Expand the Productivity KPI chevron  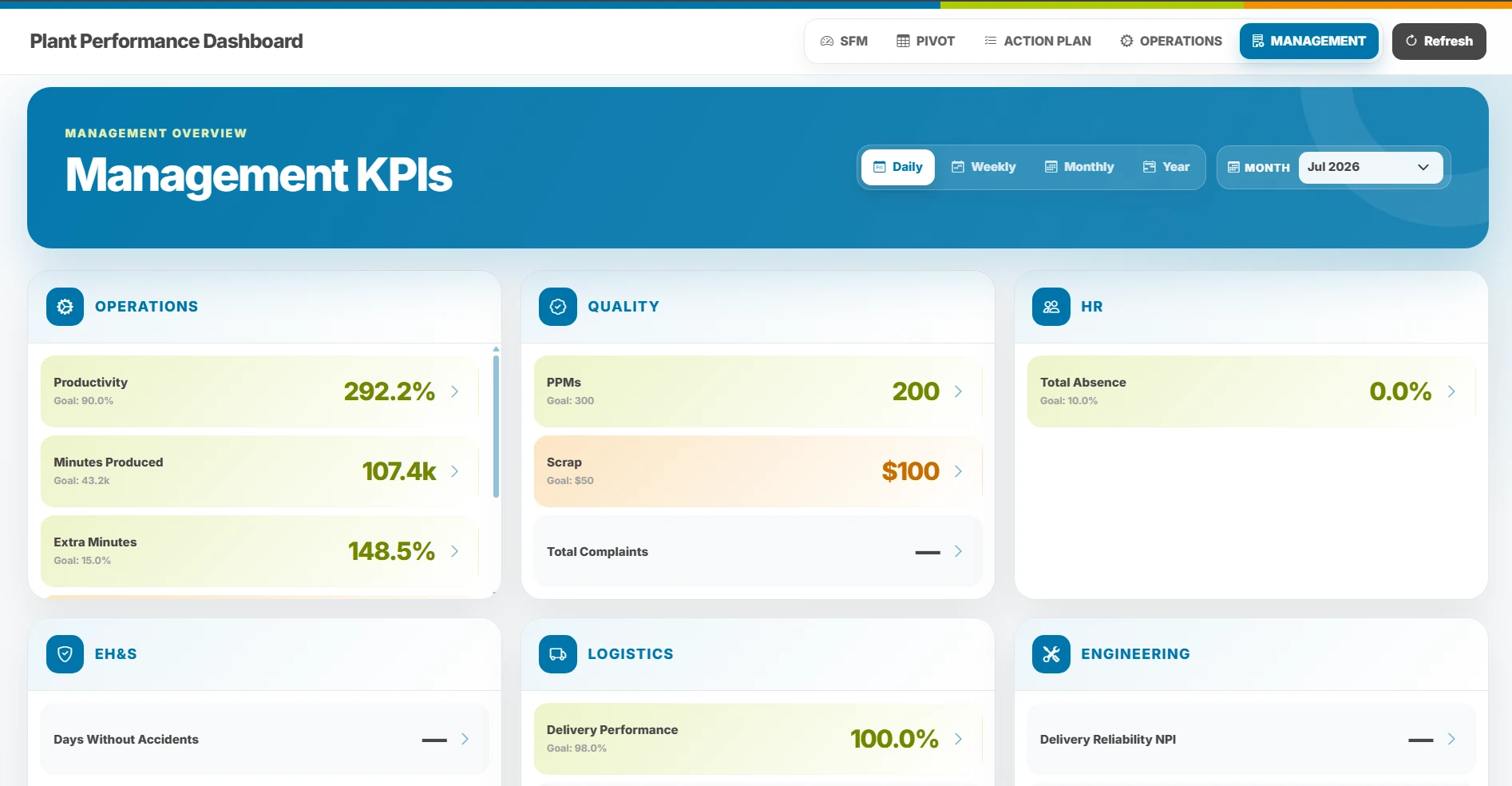[454, 391]
